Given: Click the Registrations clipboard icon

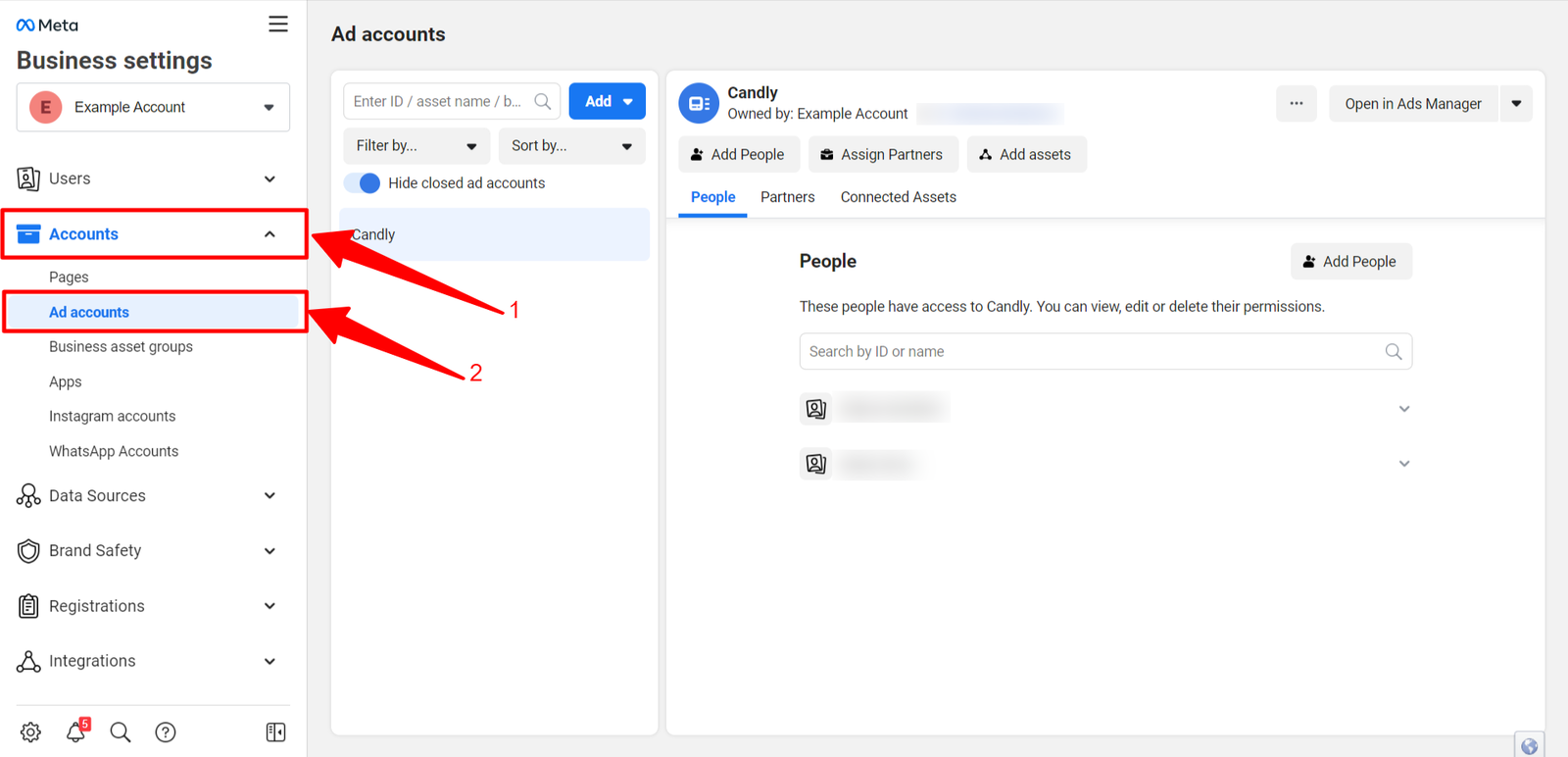Looking at the screenshot, I should click(28, 606).
